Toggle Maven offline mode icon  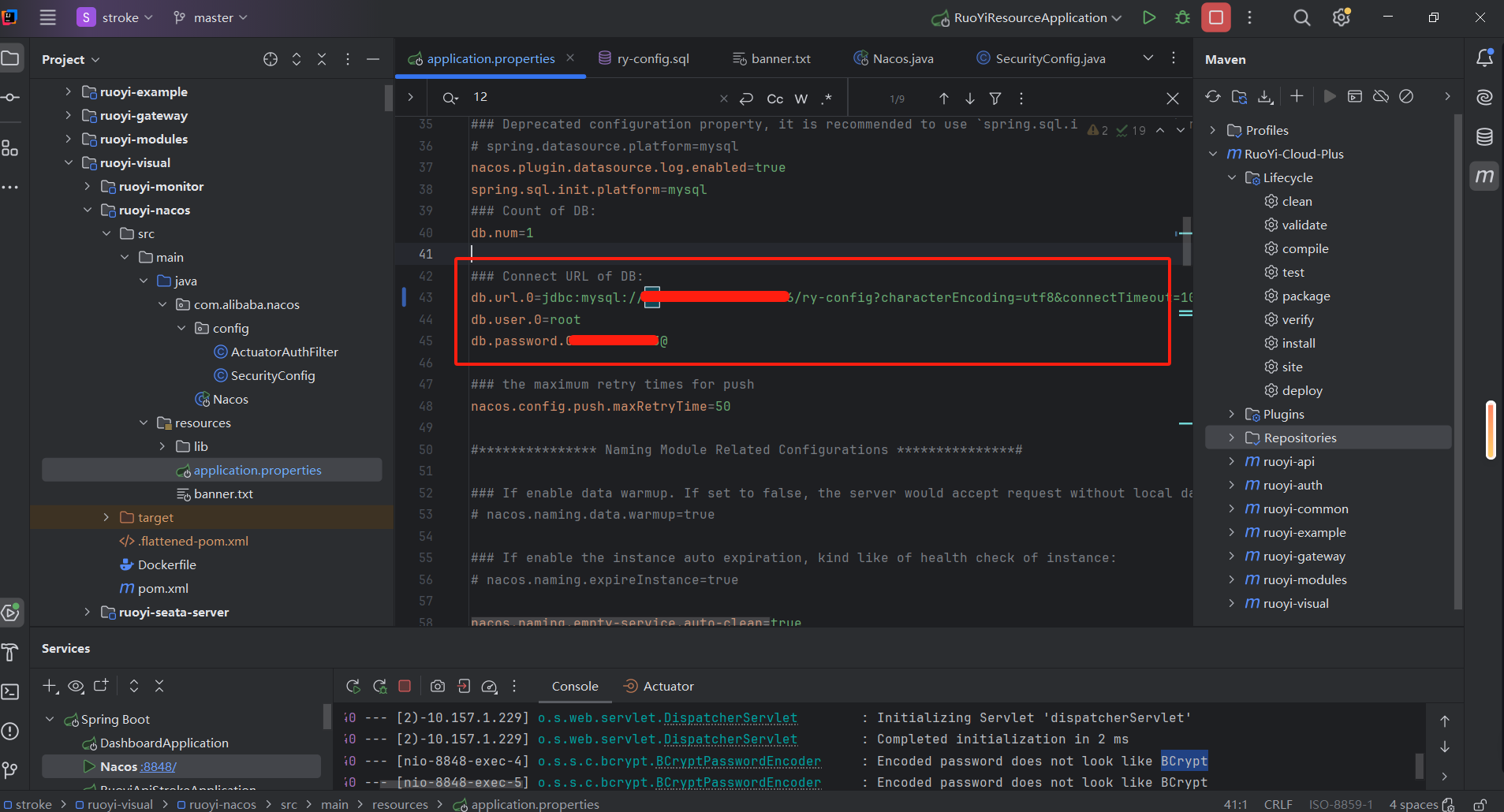pos(1380,96)
